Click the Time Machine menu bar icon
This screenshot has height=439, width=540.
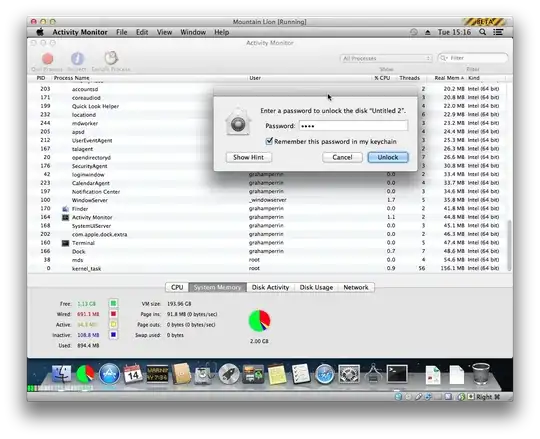(414, 32)
